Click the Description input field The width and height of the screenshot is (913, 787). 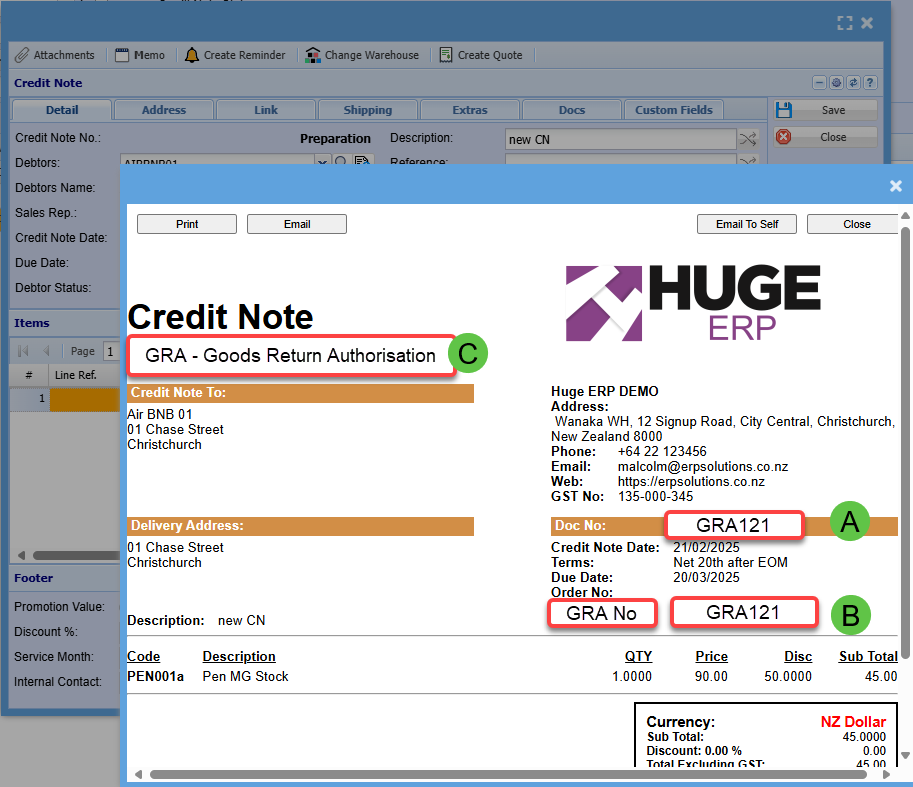point(620,139)
